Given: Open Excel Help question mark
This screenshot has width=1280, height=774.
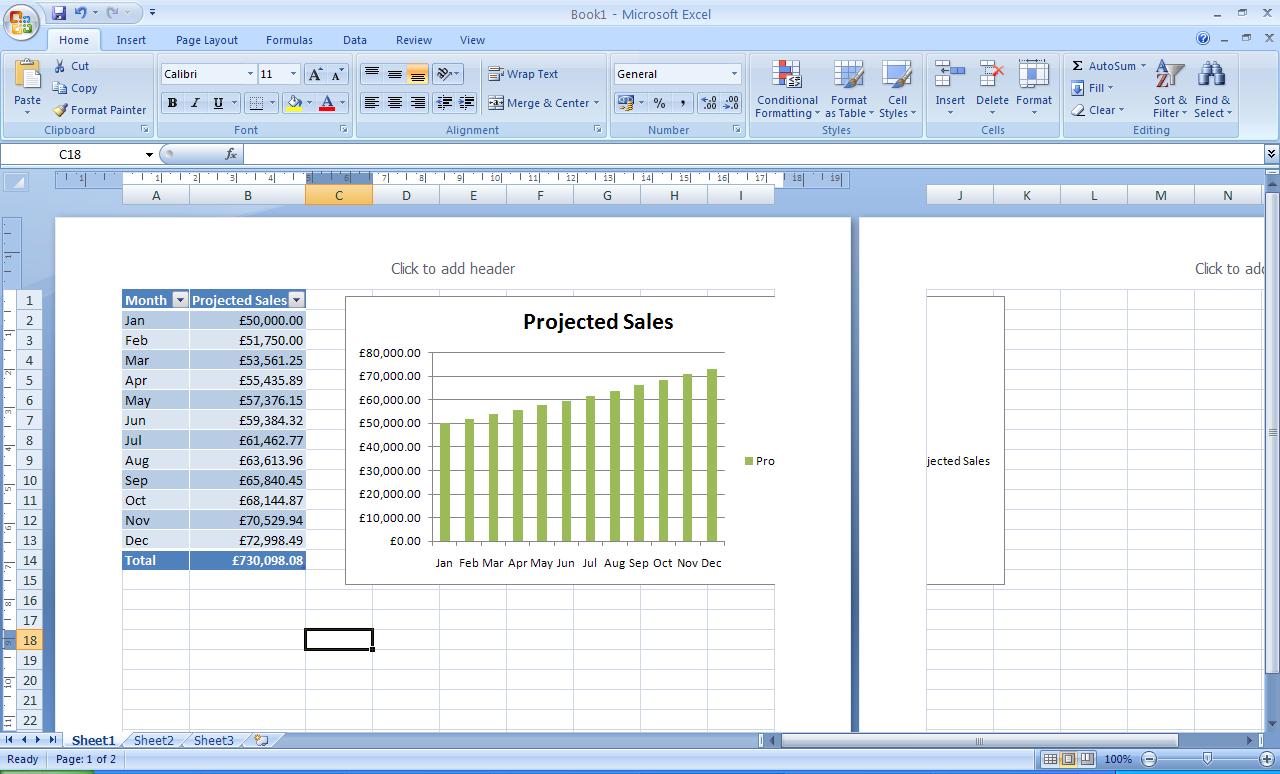Looking at the screenshot, I should 1203,39.
